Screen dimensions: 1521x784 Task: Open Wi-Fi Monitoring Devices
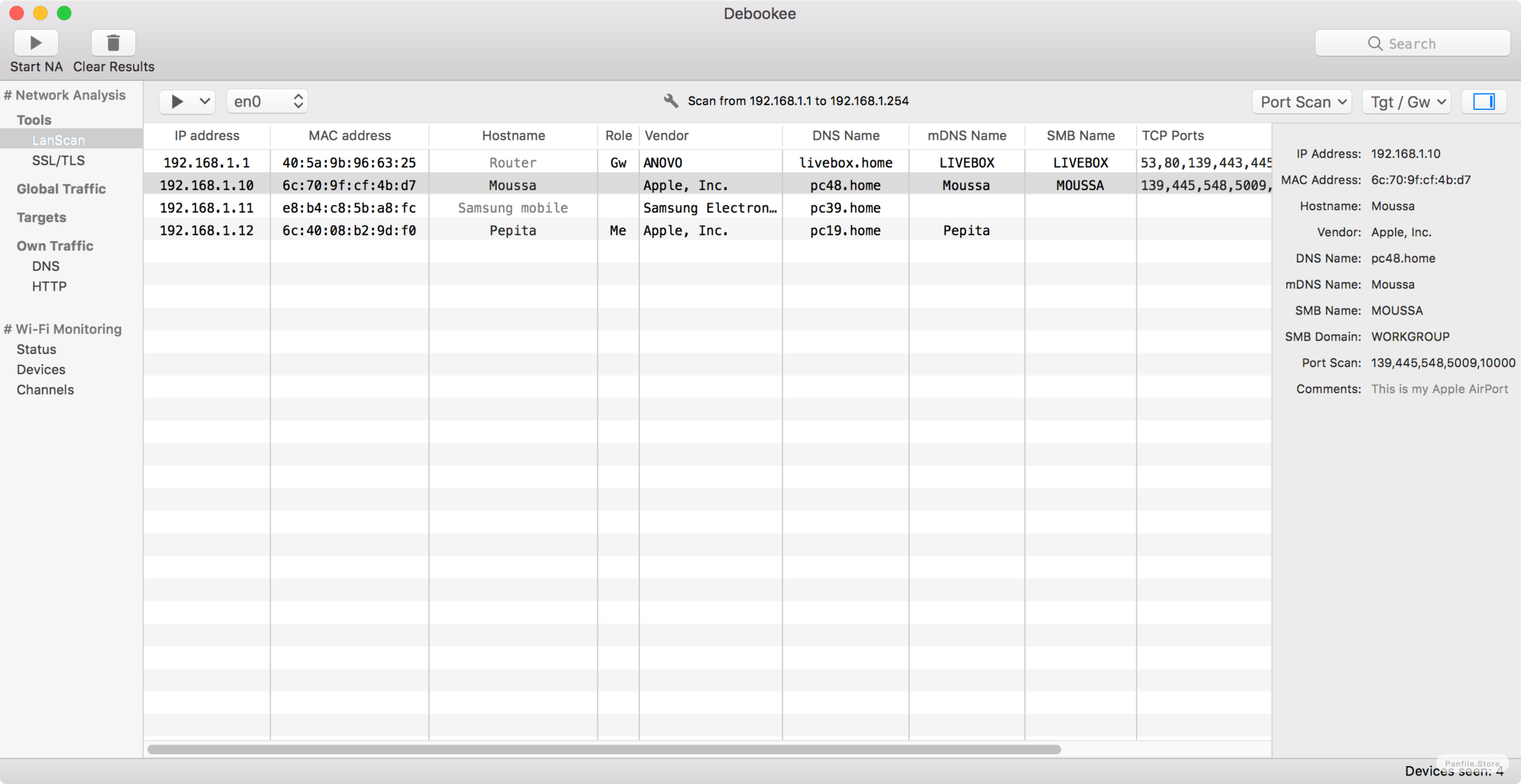click(41, 369)
